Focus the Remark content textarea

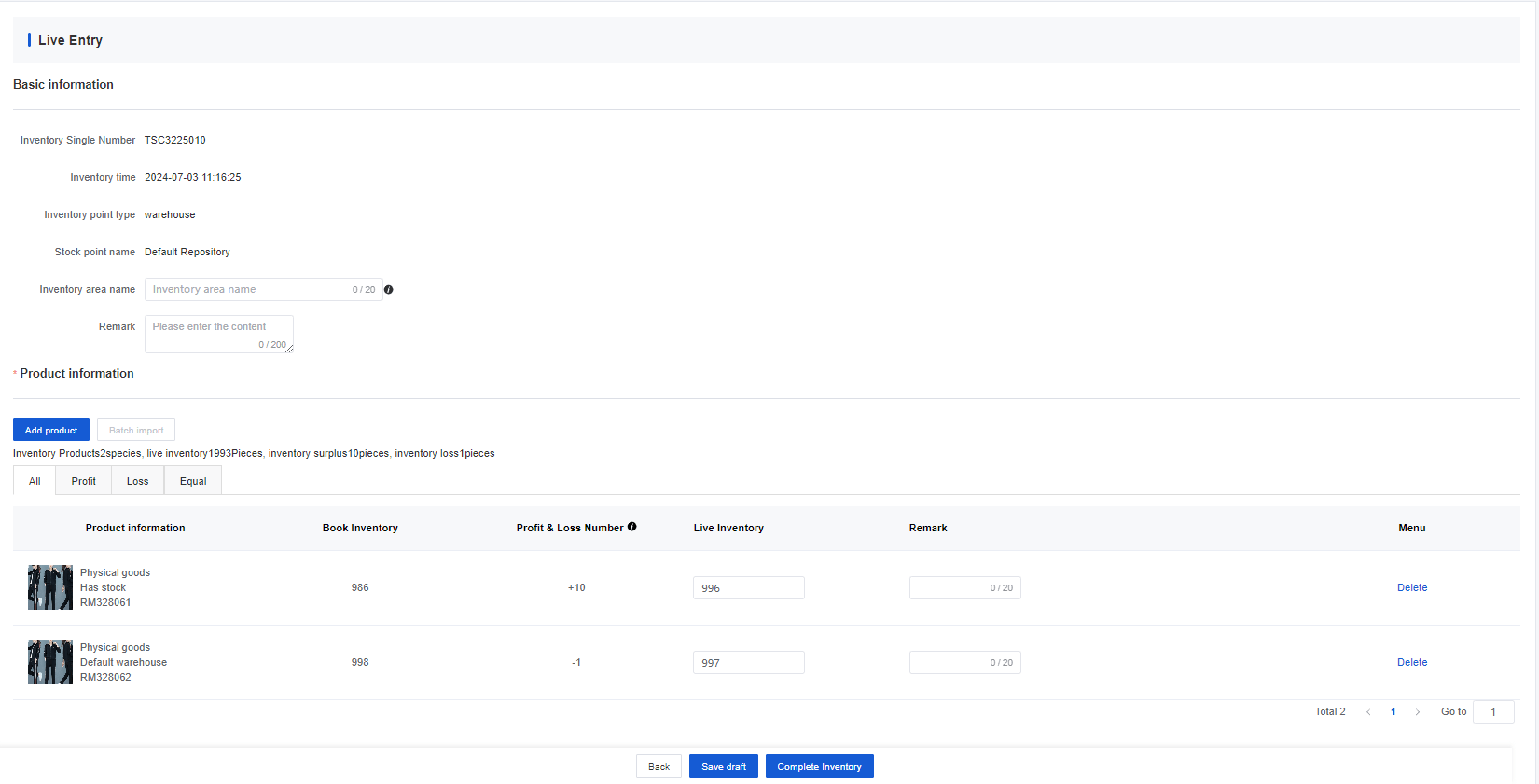219,334
